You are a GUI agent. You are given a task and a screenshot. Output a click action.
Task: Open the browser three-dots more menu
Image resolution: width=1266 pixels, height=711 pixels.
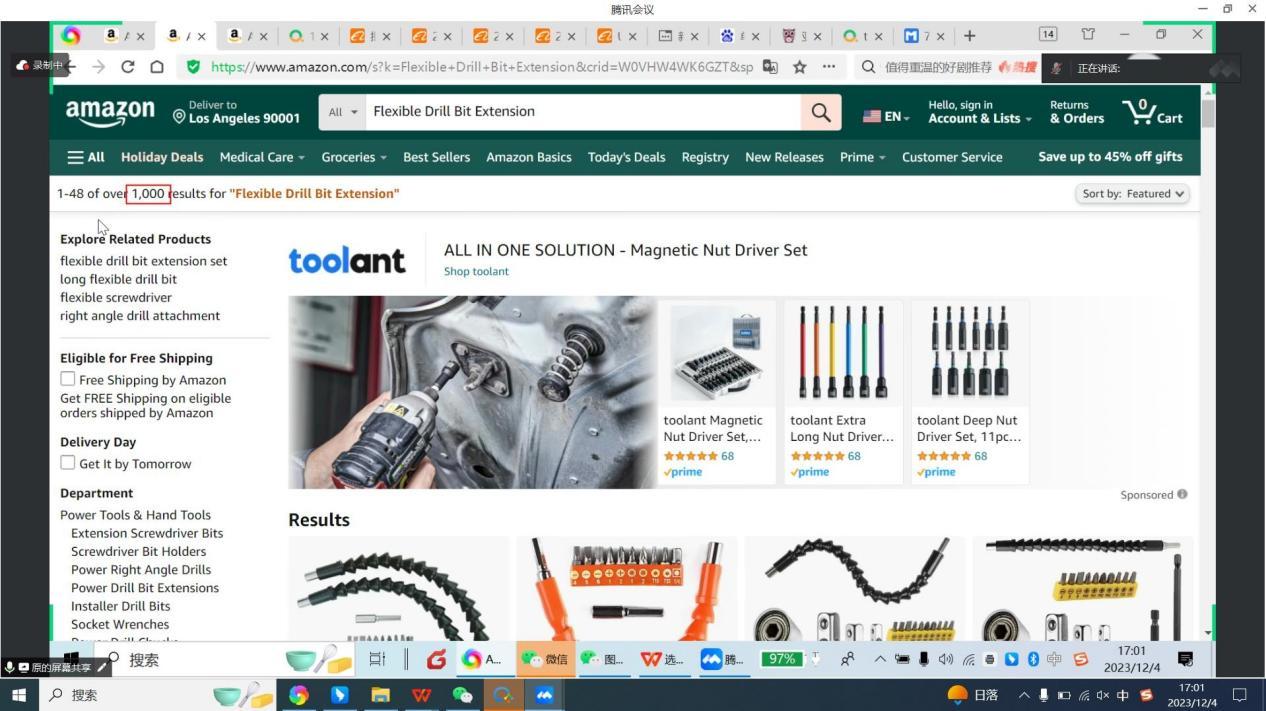[x=829, y=67]
